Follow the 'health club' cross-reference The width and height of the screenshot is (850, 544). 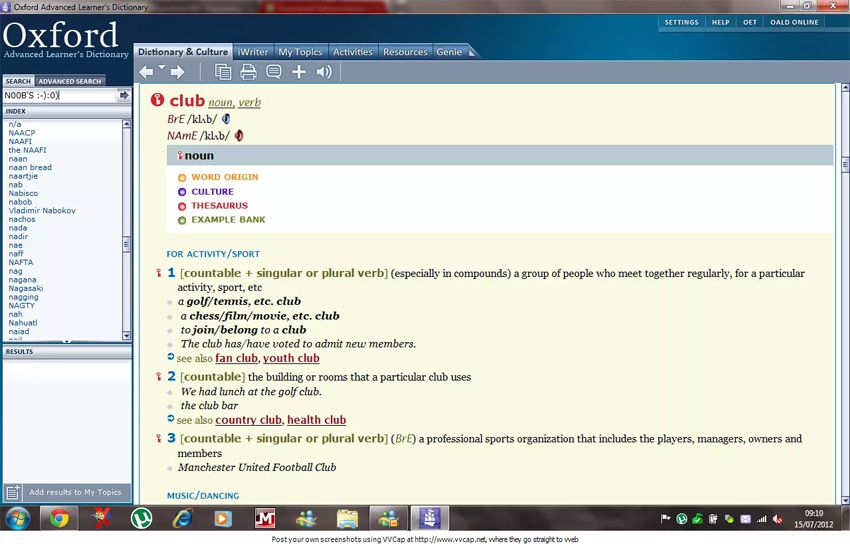point(317,420)
